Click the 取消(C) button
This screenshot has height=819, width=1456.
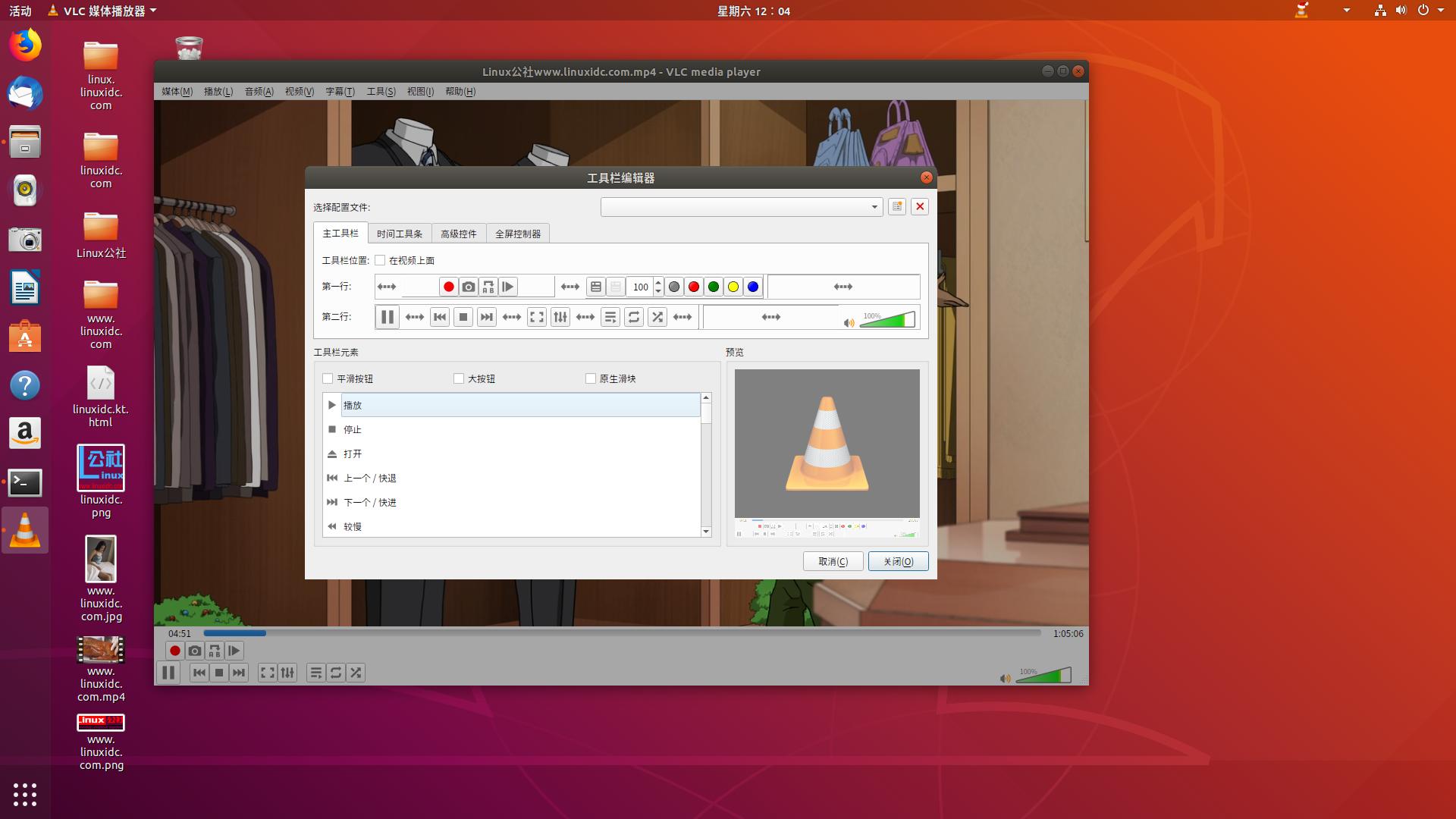[x=833, y=561]
